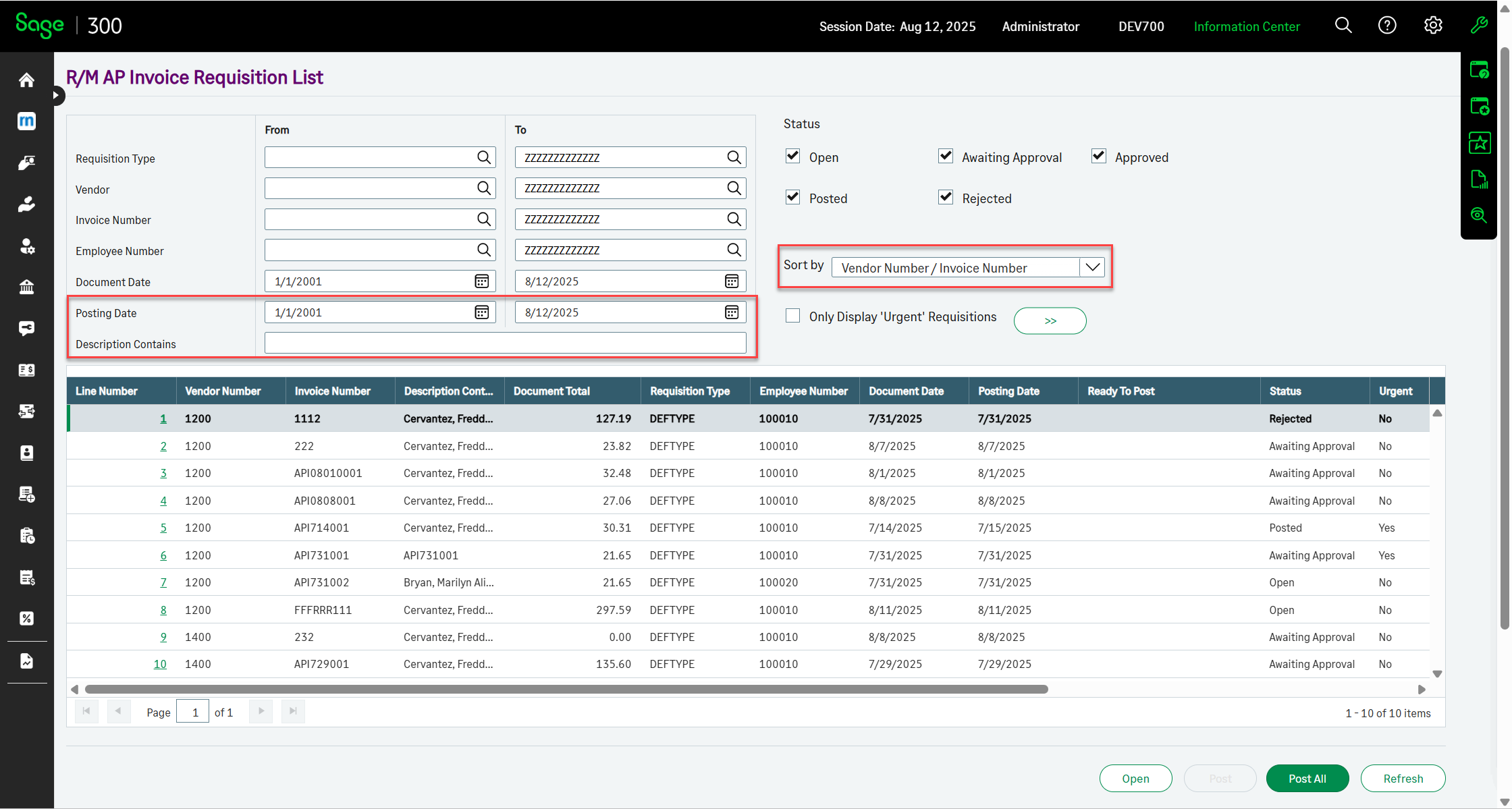This screenshot has height=809, width=1512.
Task: Open the settings gear icon
Action: [x=1433, y=26]
